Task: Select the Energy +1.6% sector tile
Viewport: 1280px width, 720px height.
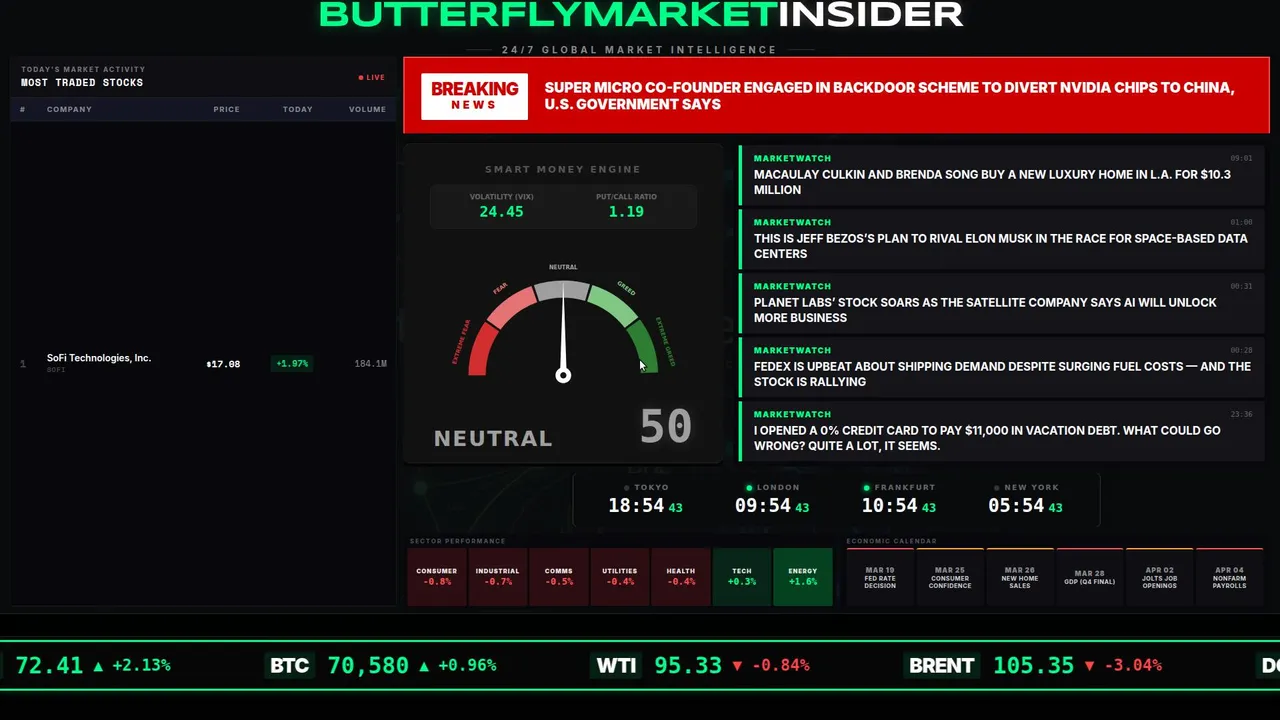Action: click(x=803, y=577)
